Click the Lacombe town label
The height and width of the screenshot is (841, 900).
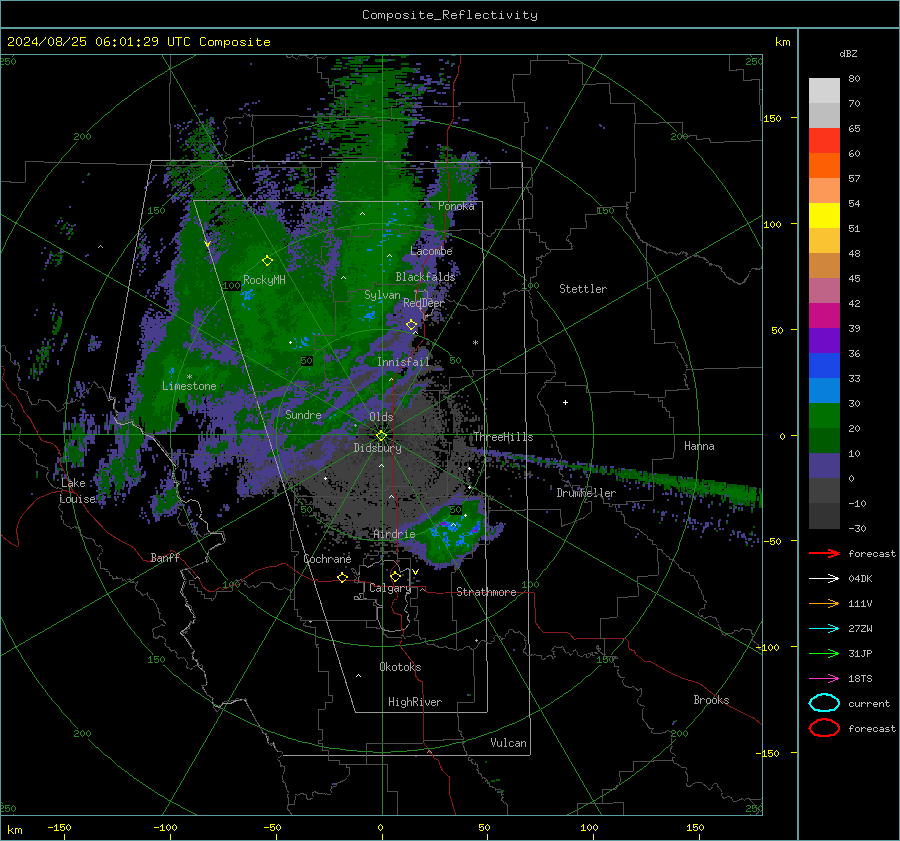click(x=431, y=251)
